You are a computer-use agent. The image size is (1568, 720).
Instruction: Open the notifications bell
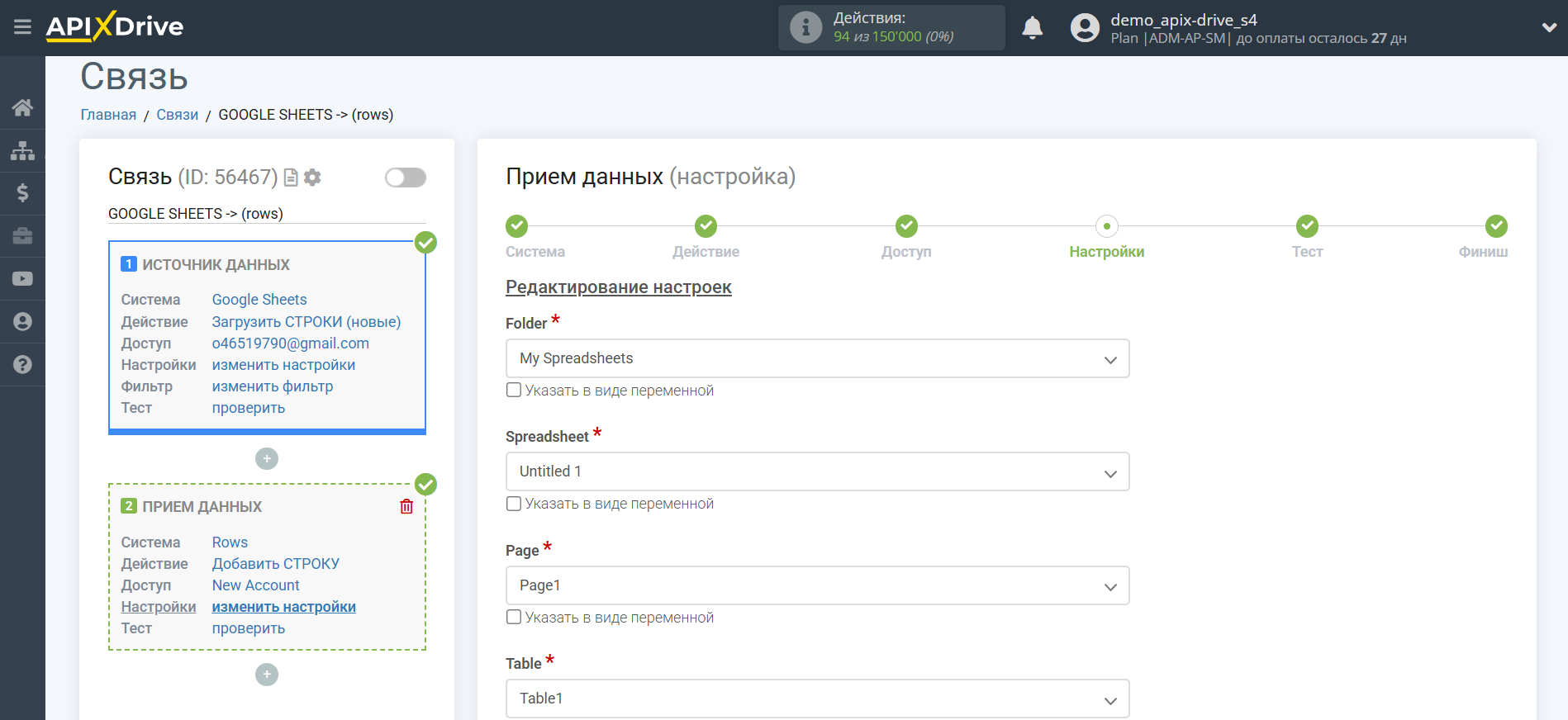coord(1032,28)
